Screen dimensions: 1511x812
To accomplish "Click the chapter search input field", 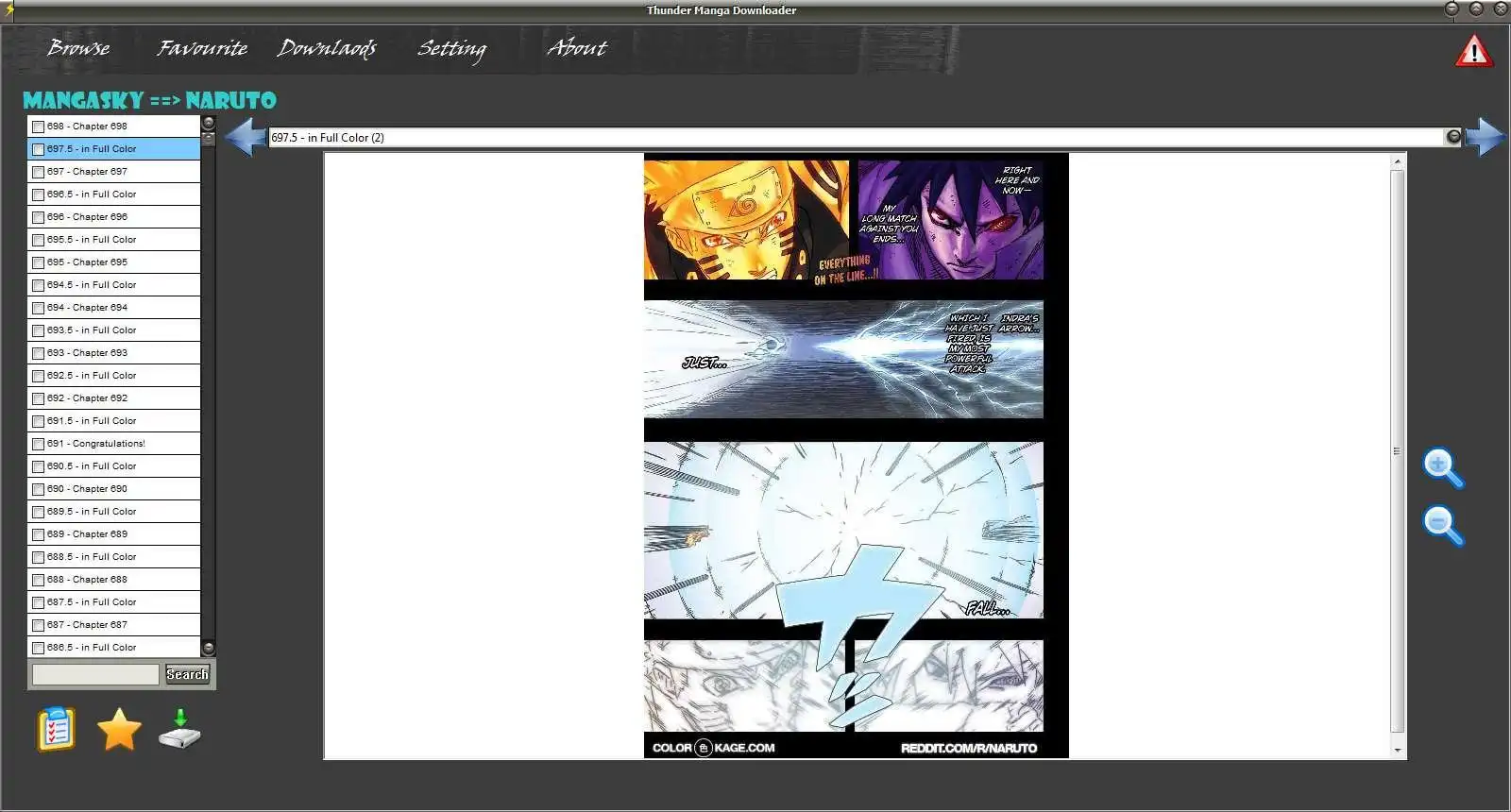I will 95,674.
